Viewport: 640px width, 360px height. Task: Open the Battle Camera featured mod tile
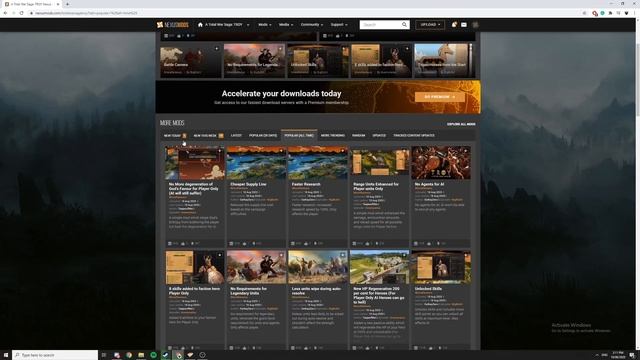pos(190,60)
